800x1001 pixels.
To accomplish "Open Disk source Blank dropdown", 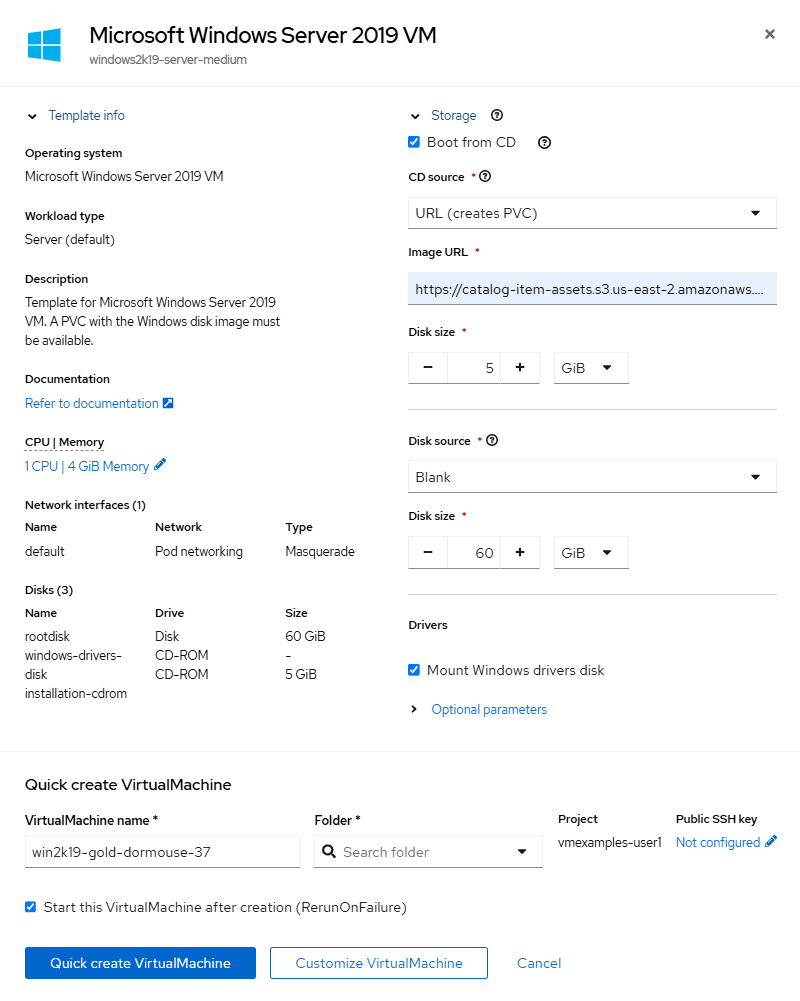I will point(592,477).
